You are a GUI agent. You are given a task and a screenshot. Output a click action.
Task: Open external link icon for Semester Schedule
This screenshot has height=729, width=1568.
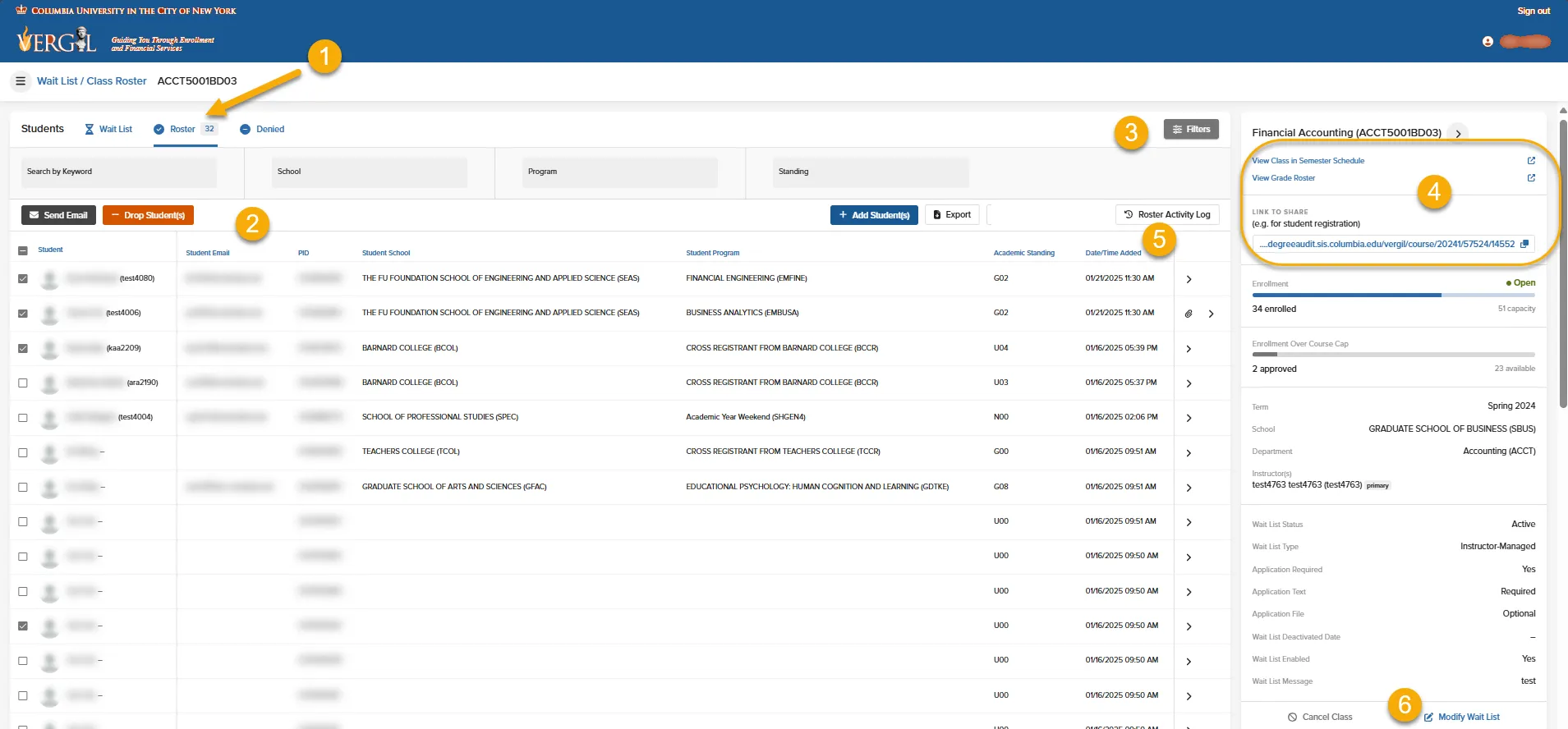point(1531,161)
